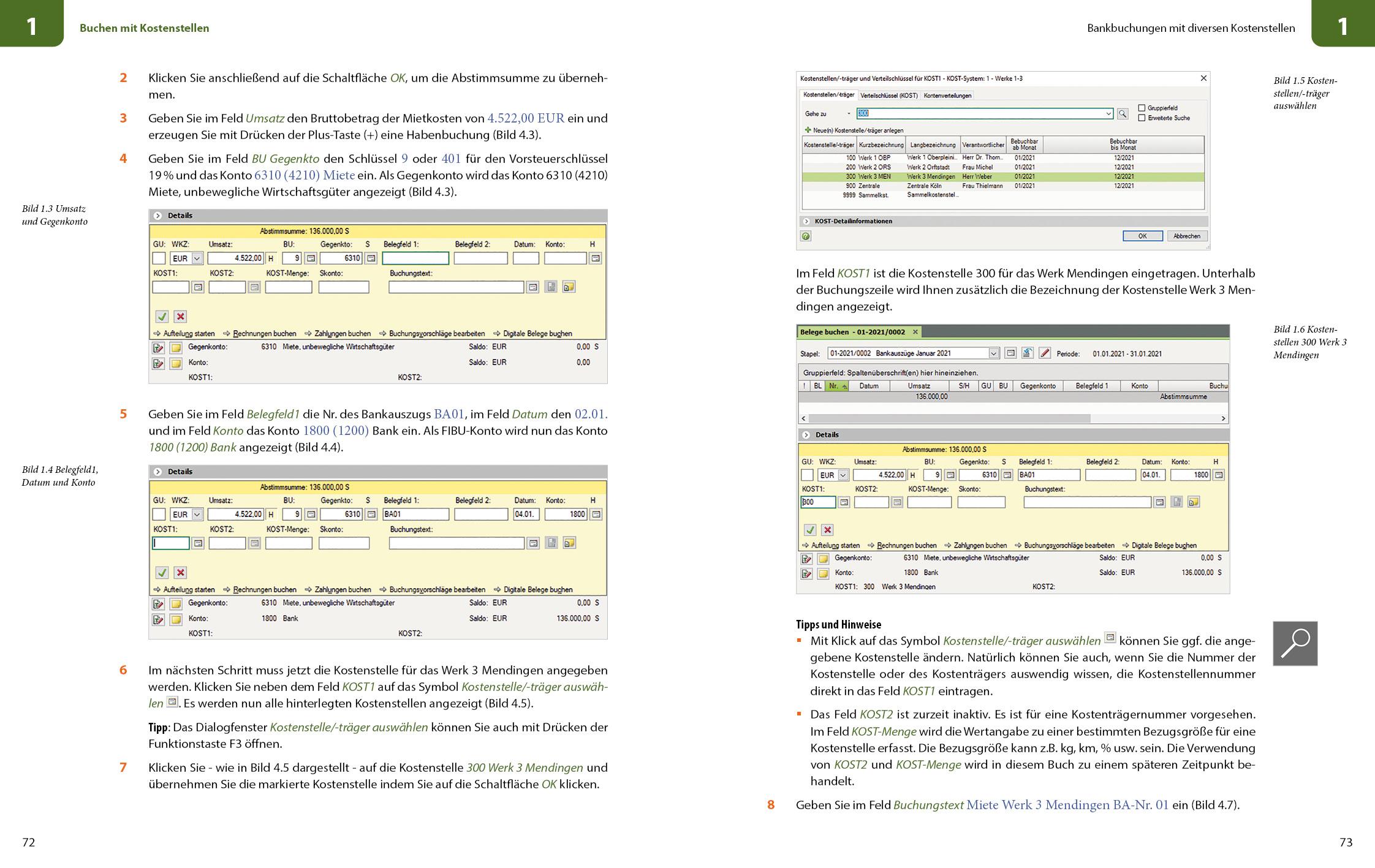Click the Rechnungen buchen link
The height and width of the screenshot is (868, 1375).
(906, 545)
